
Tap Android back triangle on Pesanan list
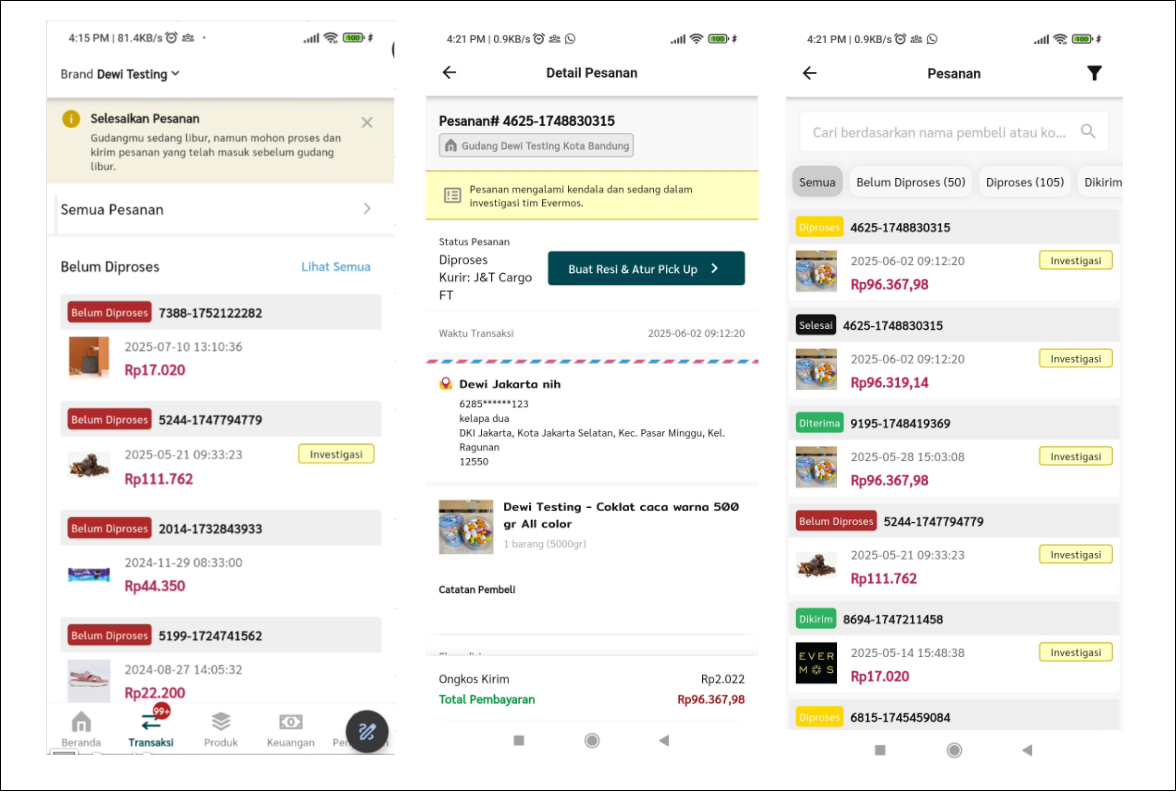click(1027, 750)
